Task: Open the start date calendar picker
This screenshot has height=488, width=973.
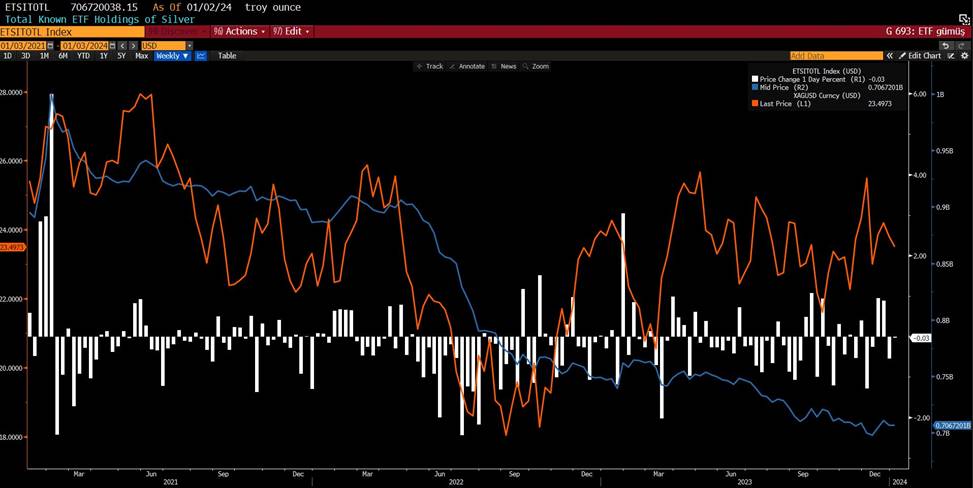Action: coord(51,46)
